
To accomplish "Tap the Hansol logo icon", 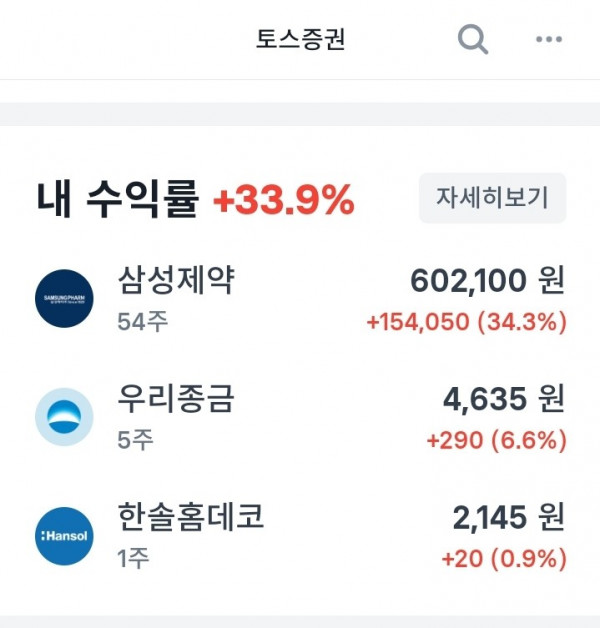I will point(64,536).
